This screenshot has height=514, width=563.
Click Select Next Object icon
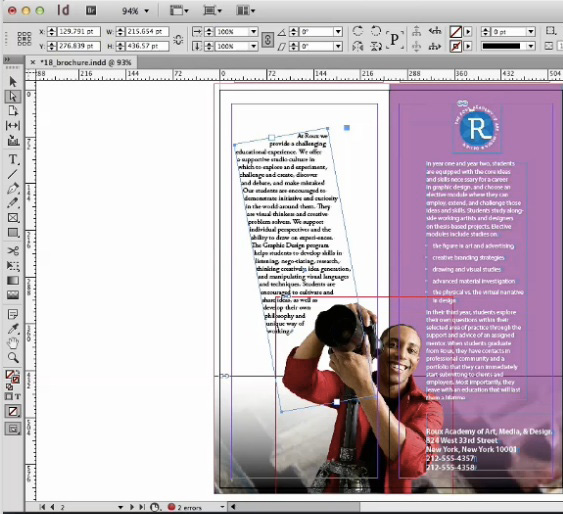tap(435, 46)
